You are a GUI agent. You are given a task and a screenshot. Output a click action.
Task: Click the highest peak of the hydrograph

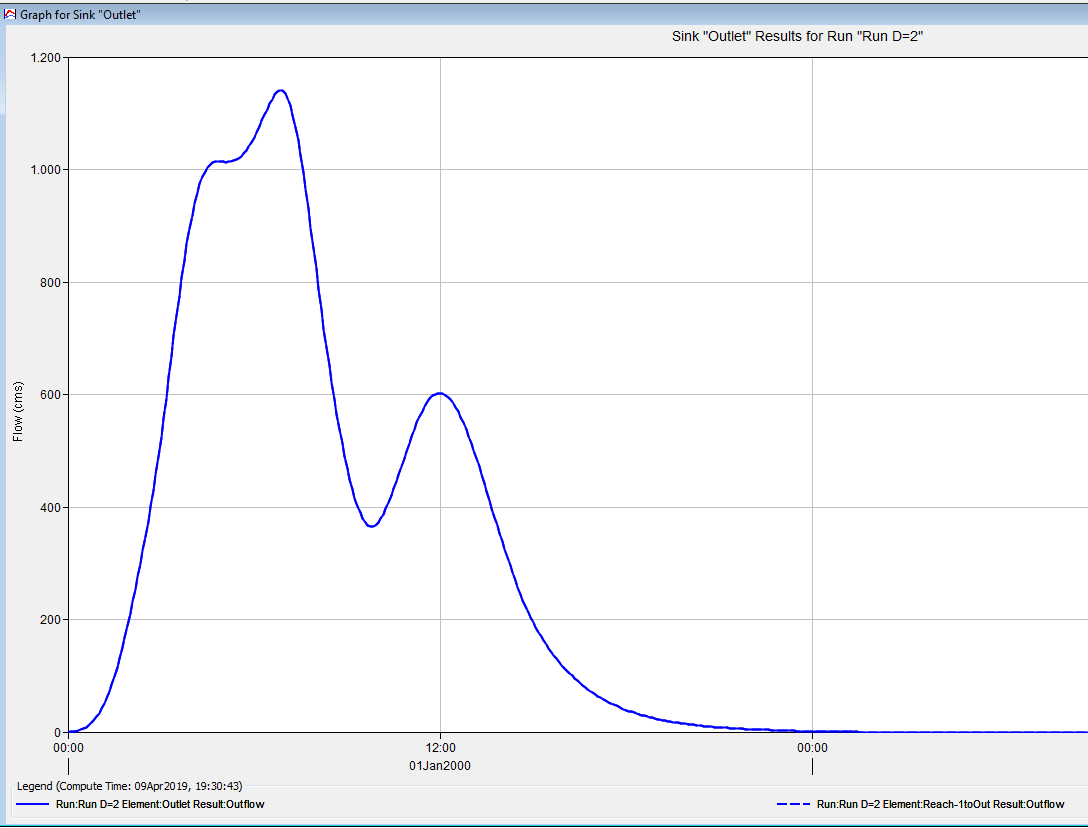click(281, 90)
